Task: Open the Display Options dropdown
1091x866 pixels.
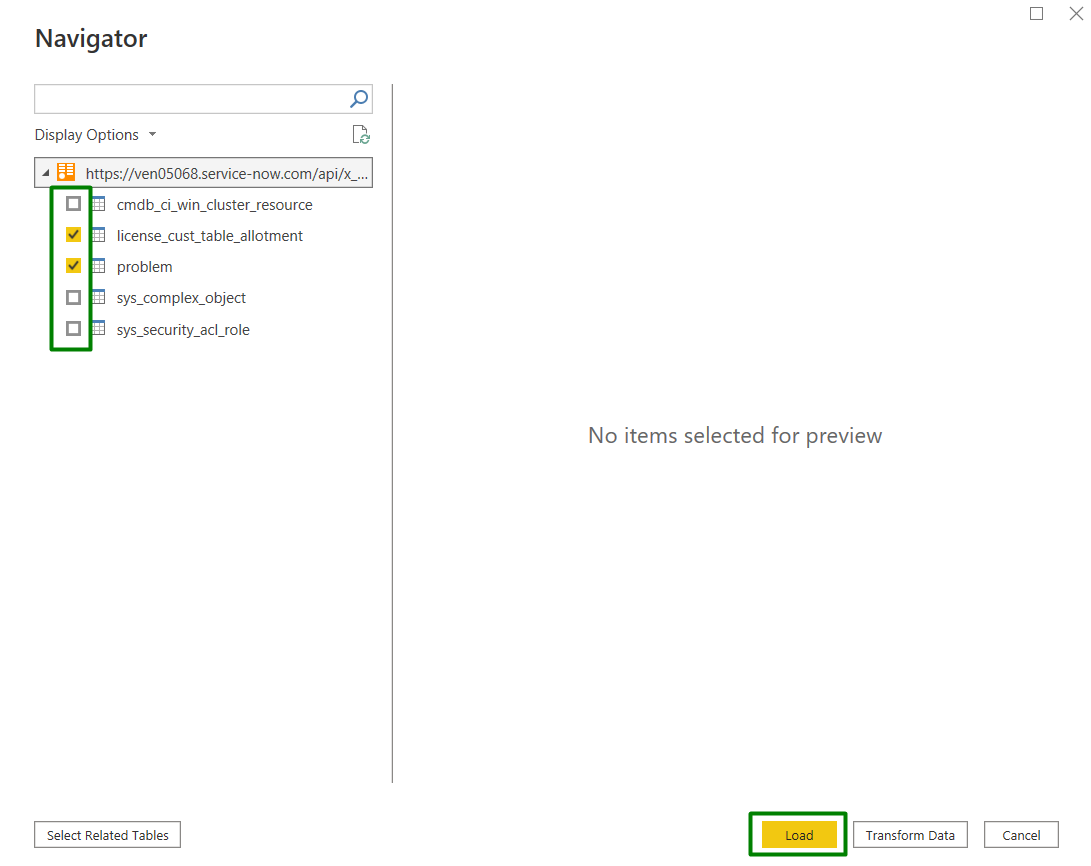Action: (x=95, y=134)
